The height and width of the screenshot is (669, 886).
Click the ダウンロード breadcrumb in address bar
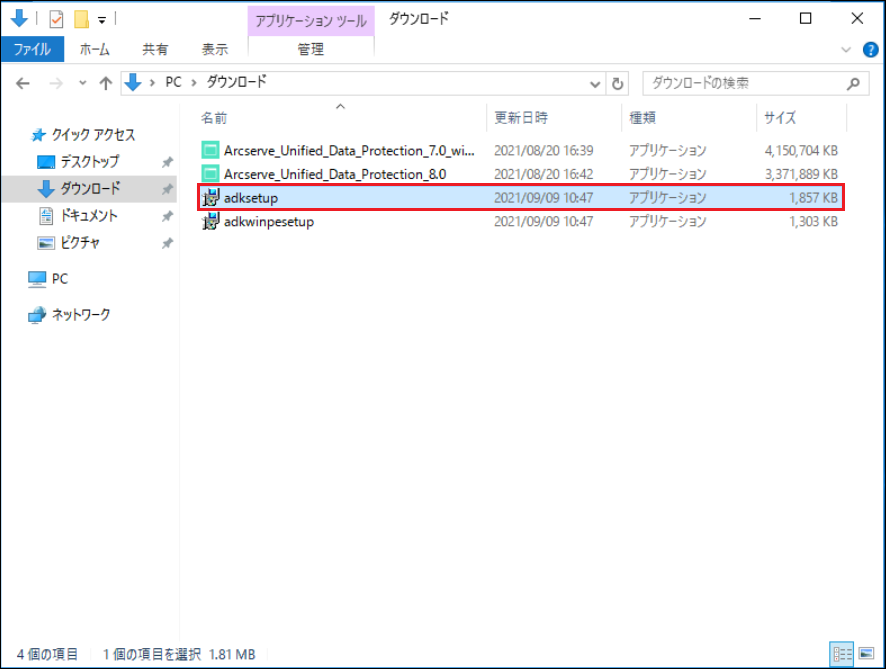236,82
